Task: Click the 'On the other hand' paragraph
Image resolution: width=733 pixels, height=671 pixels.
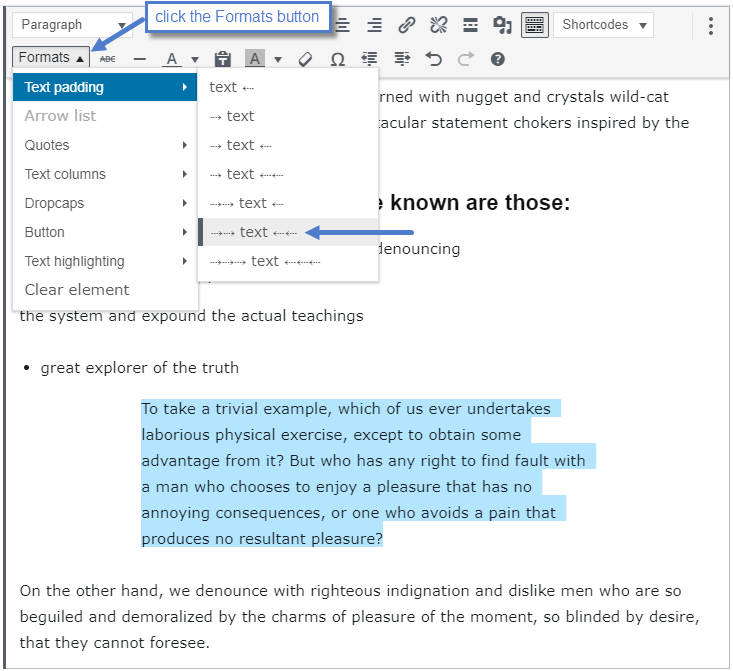Action: (x=360, y=616)
